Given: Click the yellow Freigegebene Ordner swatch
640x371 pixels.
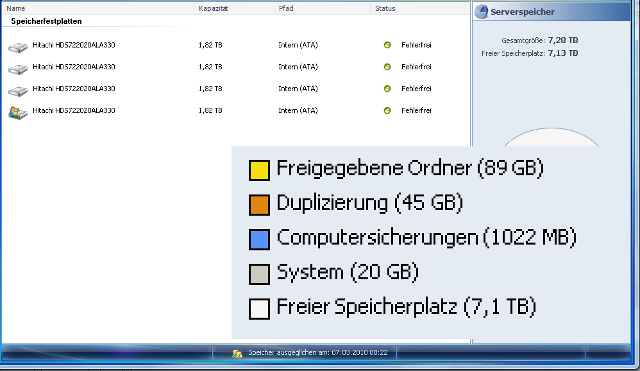Looking at the screenshot, I should (x=259, y=170).
